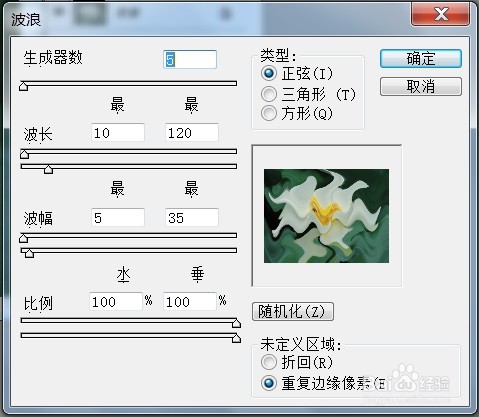
Task: Close the 波浪 dialog window
Action: pos(441,14)
